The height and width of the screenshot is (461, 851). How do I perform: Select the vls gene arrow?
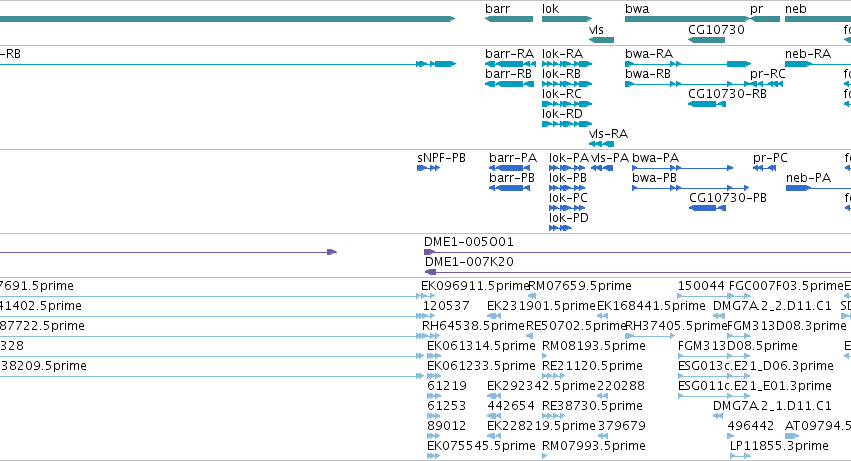pos(601,40)
